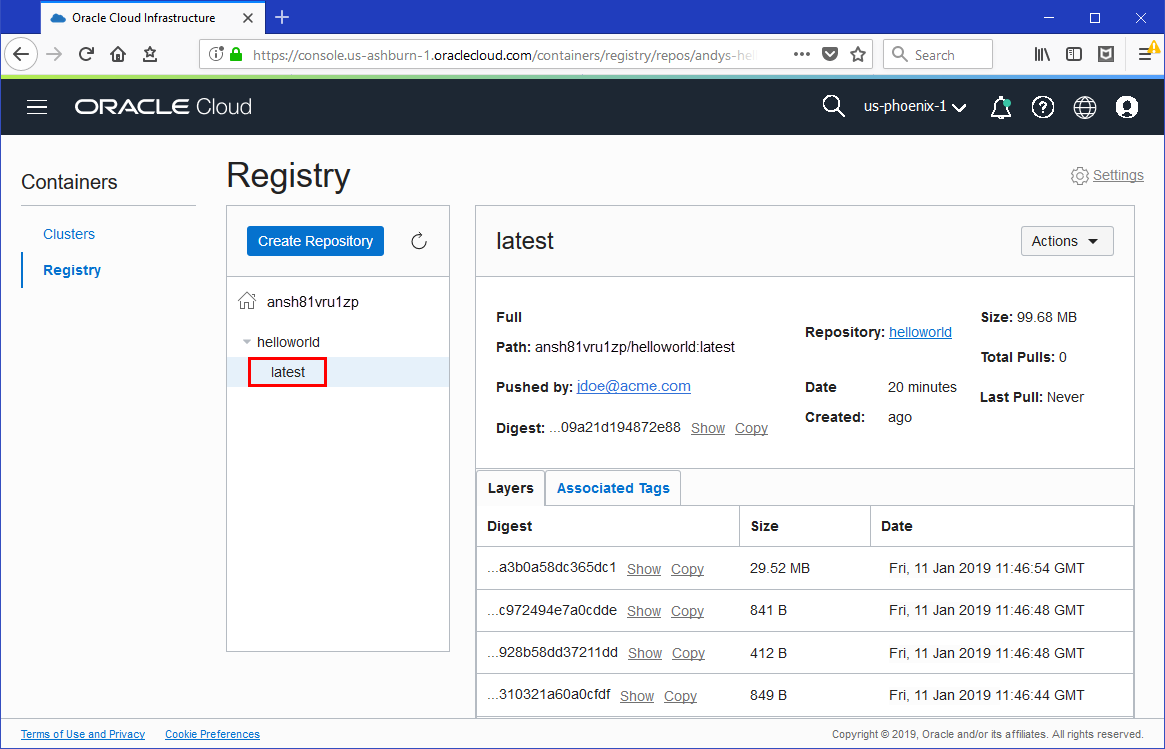Click the browser address bar URL
Image resolution: width=1165 pixels, height=749 pixels.
point(504,54)
